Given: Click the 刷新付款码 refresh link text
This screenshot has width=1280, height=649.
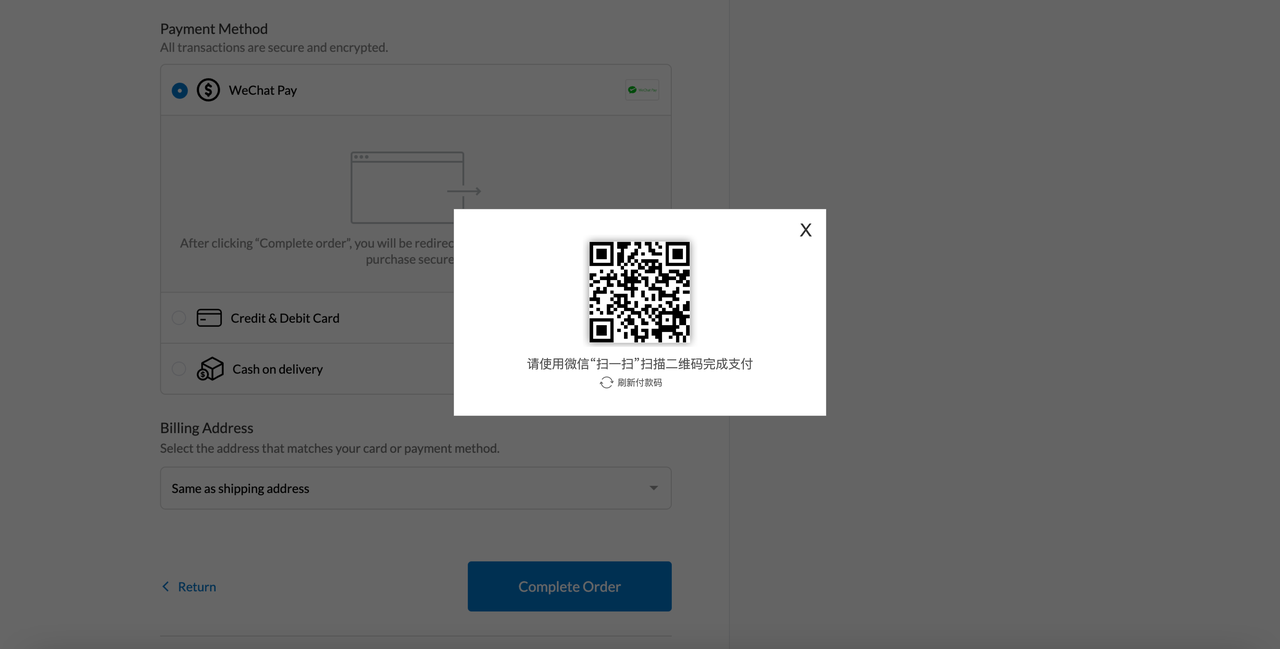Looking at the screenshot, I should (x=640, y=383).
